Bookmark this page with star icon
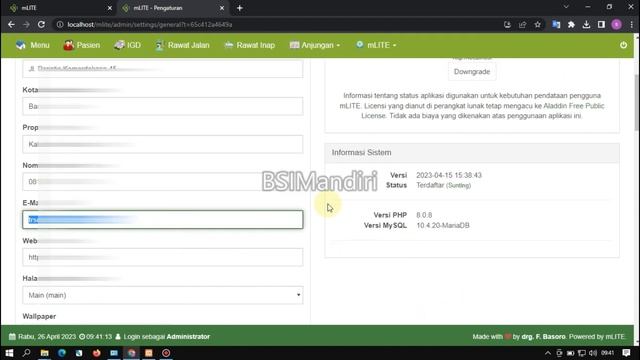Image resolution: width=640 pixels, height=360 pixels. (x=538, y=24)
